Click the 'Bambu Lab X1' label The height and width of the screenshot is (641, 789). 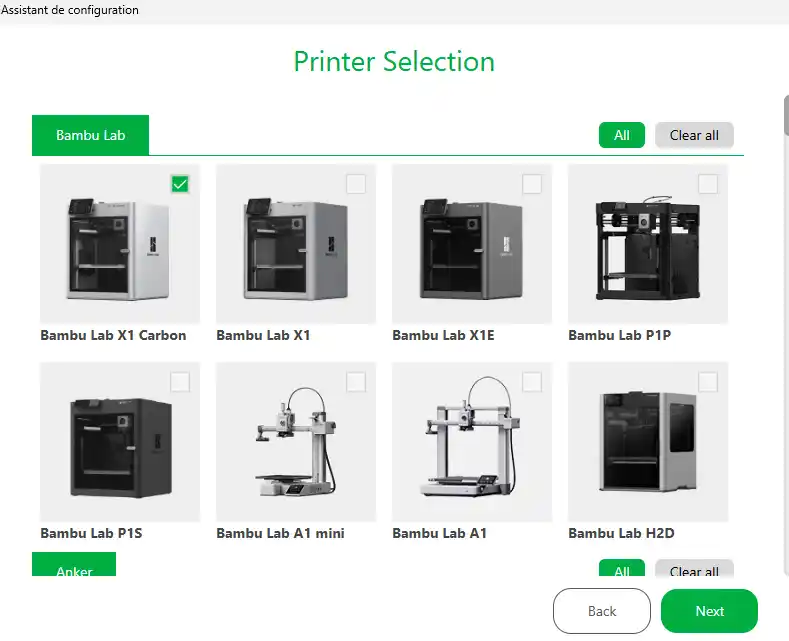coord(263,335)
